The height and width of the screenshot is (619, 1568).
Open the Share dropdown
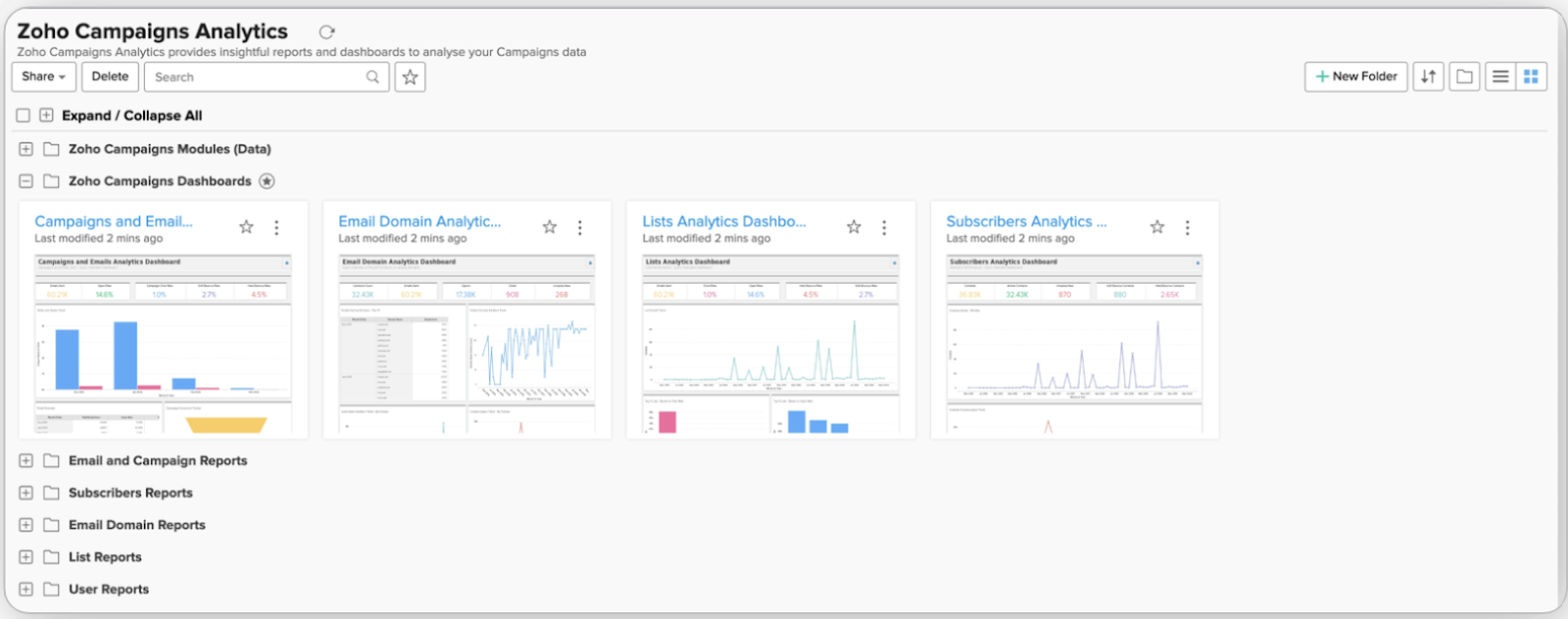coord(44,76)
